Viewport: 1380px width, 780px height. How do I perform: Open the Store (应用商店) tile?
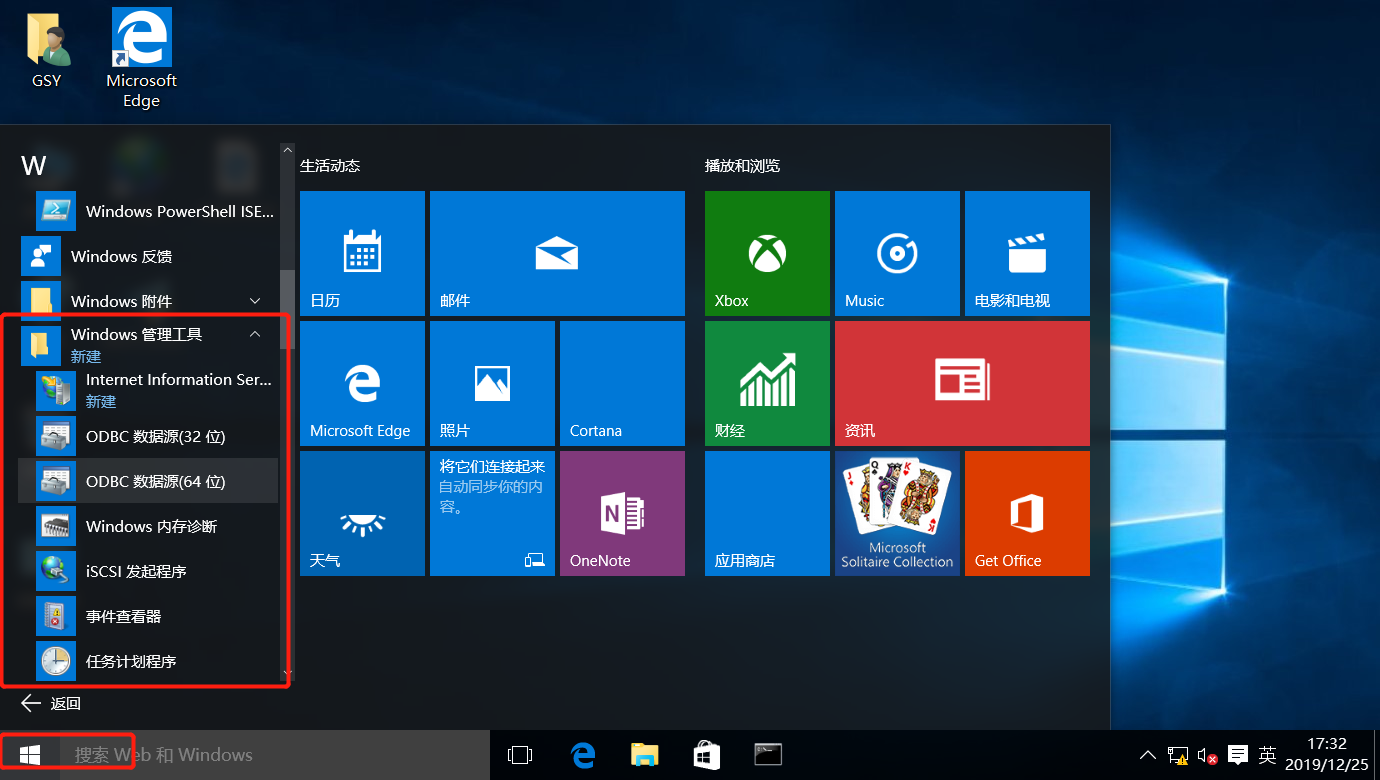pos(767,513)
